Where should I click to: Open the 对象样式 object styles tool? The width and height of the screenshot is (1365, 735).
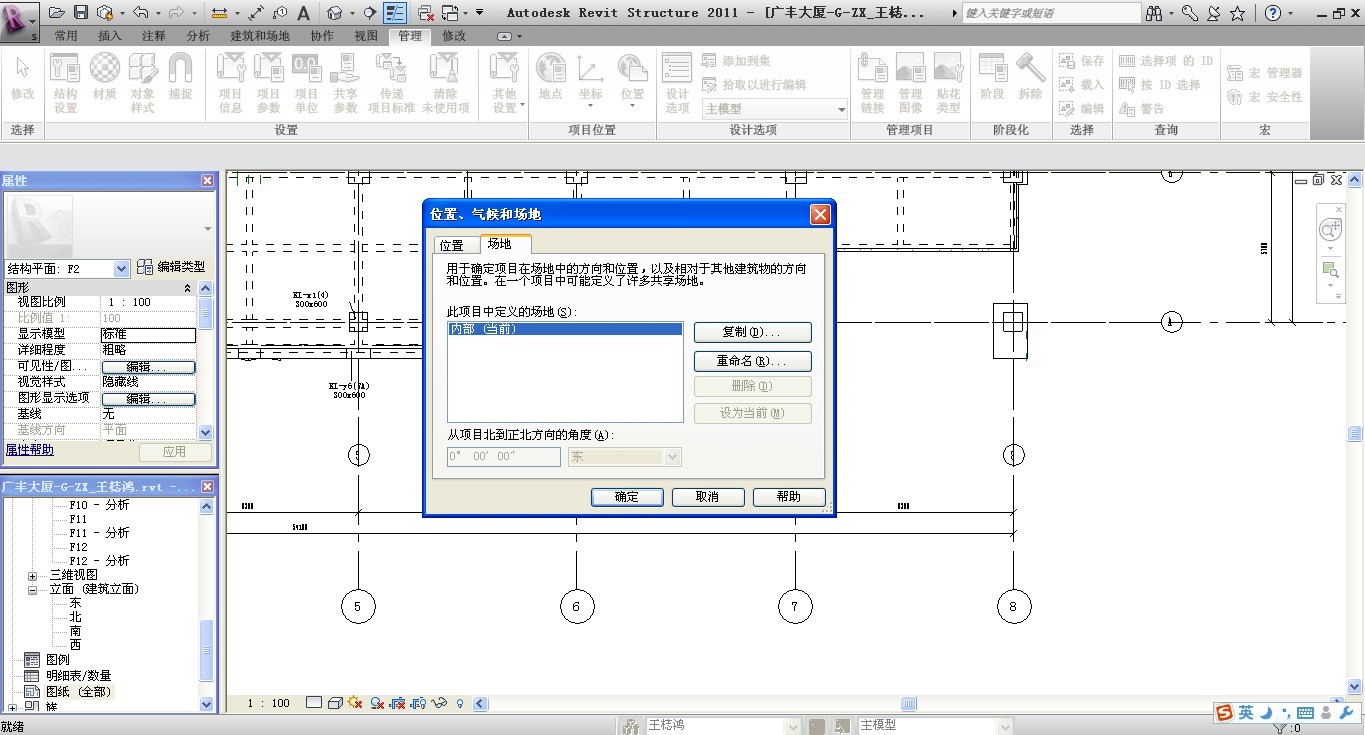(x=143, y=83)
